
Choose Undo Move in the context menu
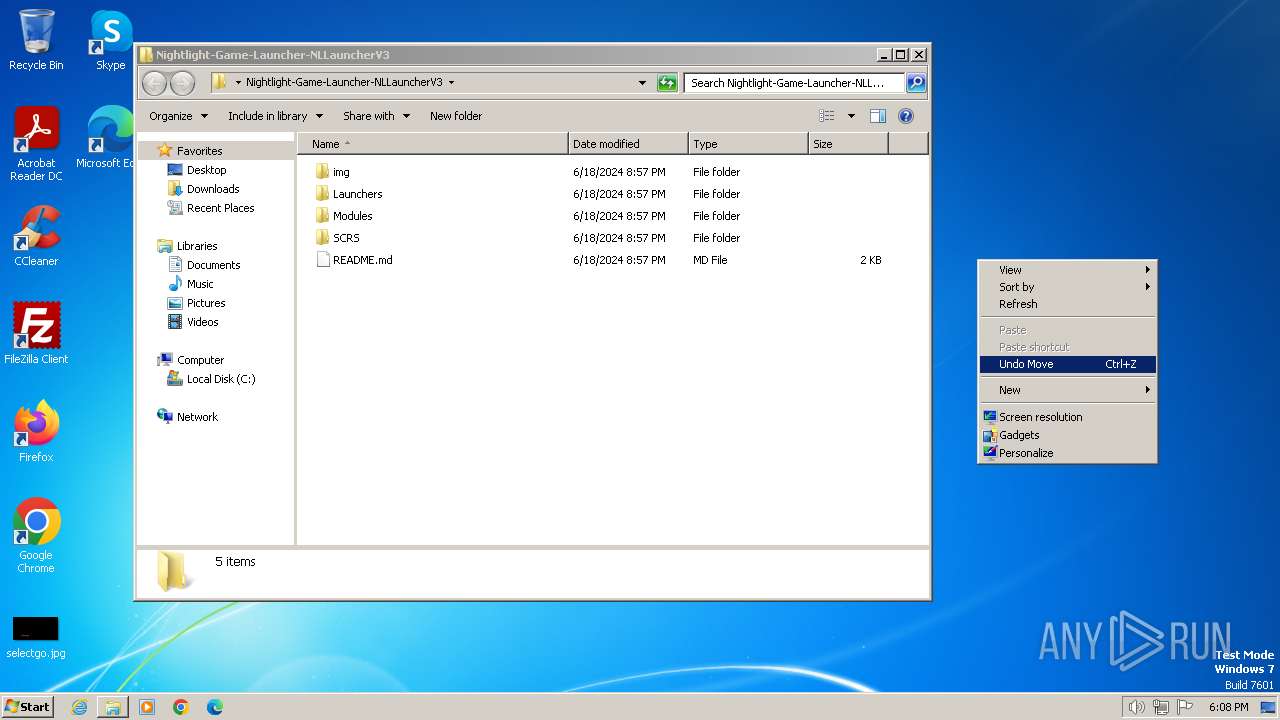[1067, 364]
